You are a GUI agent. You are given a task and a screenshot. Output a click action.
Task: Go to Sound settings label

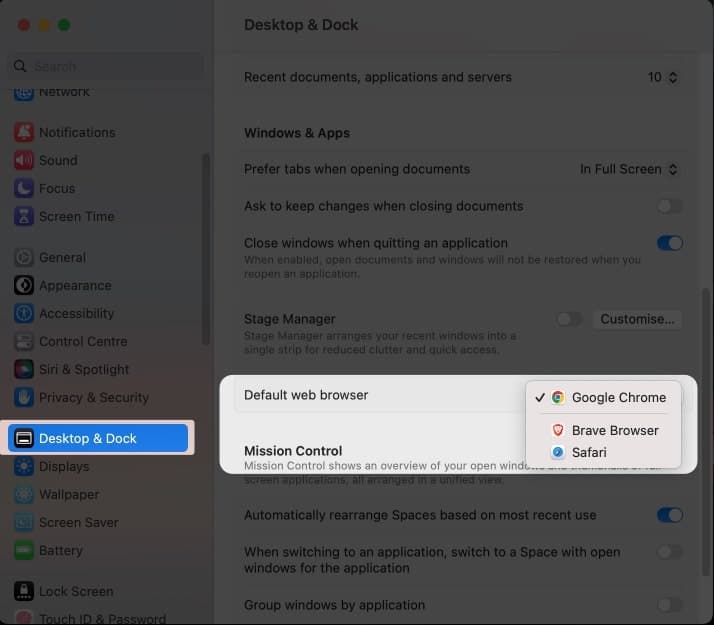click(58, 160)
